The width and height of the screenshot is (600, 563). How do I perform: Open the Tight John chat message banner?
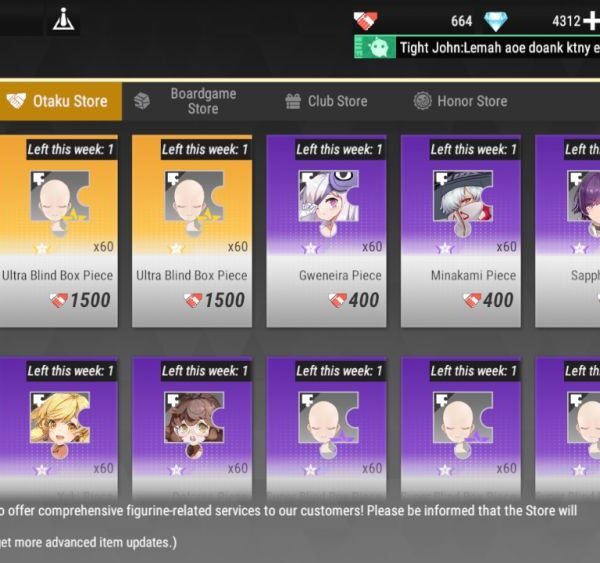point(497,47)
